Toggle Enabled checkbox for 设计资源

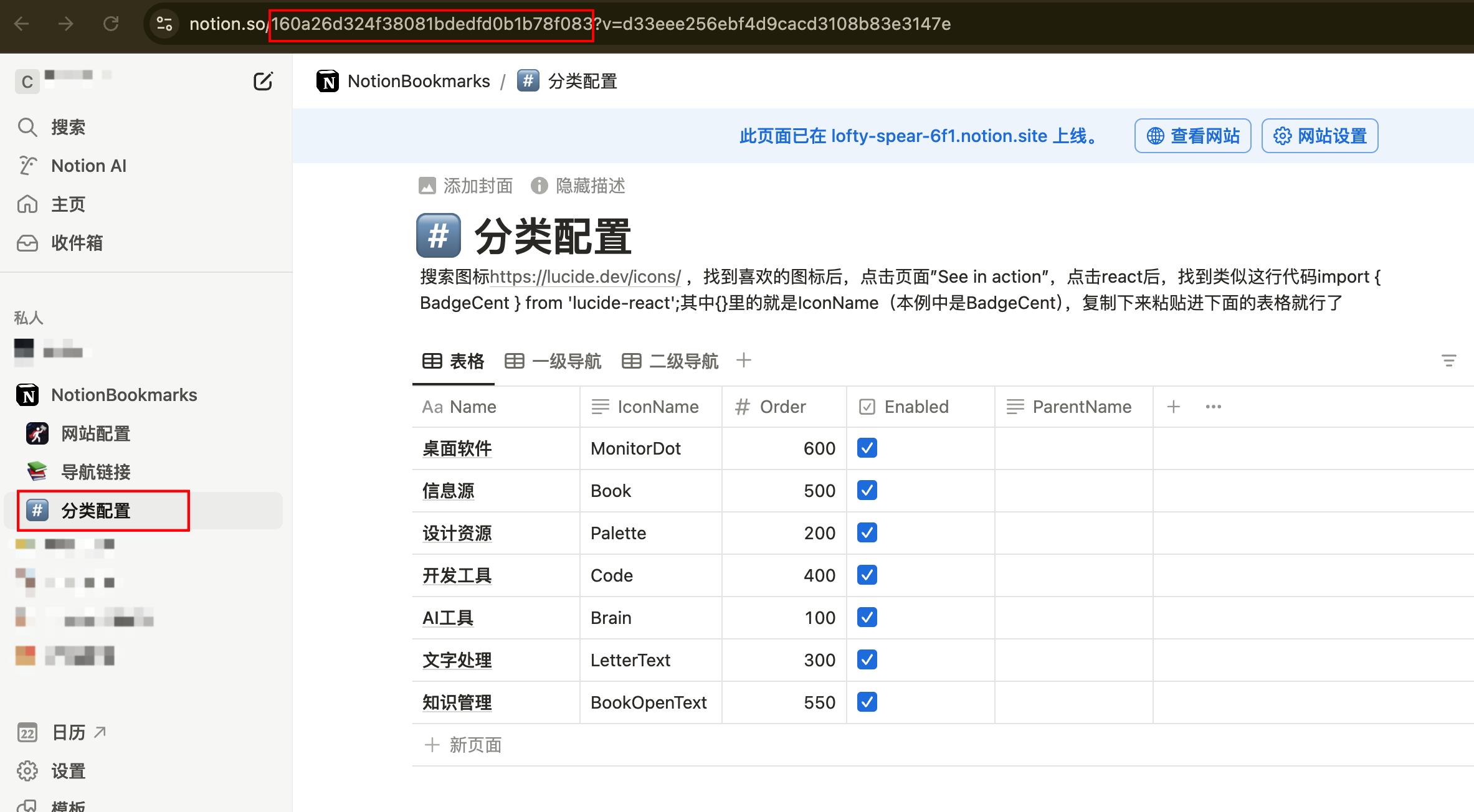tap(867, 532)
